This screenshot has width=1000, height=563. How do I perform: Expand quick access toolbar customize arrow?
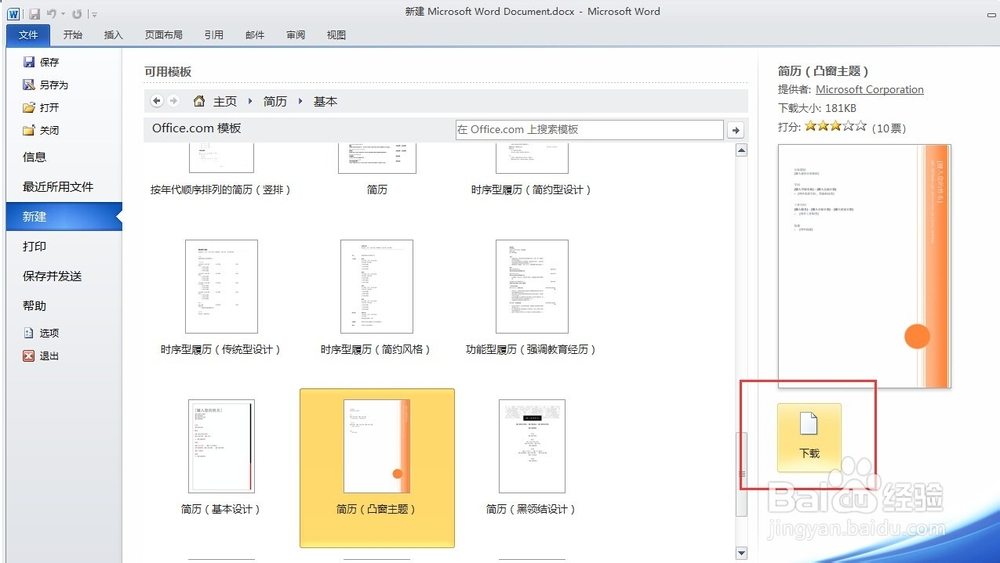pyautogui.click(x=94, y=14)
